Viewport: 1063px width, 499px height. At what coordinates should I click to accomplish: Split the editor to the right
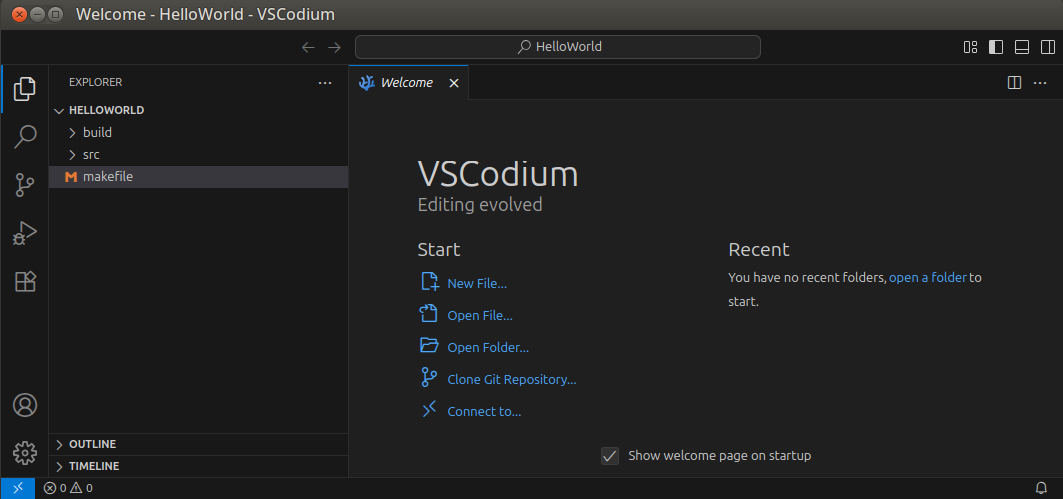click(1014, 83)
